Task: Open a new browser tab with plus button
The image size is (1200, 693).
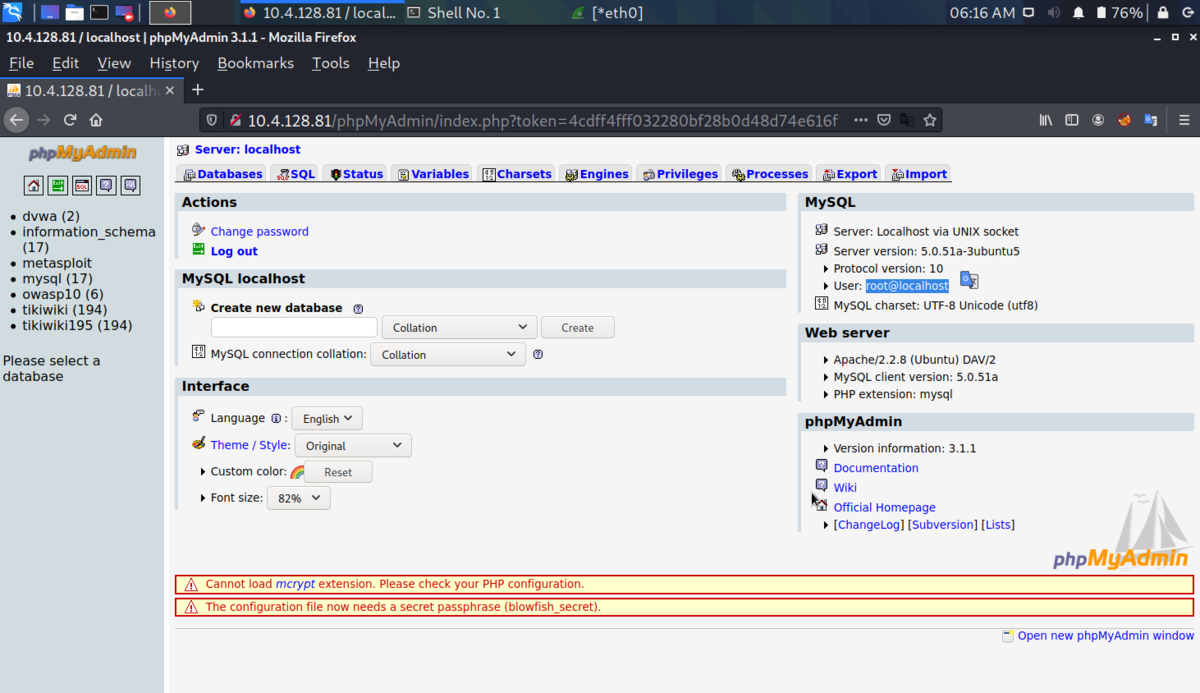Action: point(198,90)
